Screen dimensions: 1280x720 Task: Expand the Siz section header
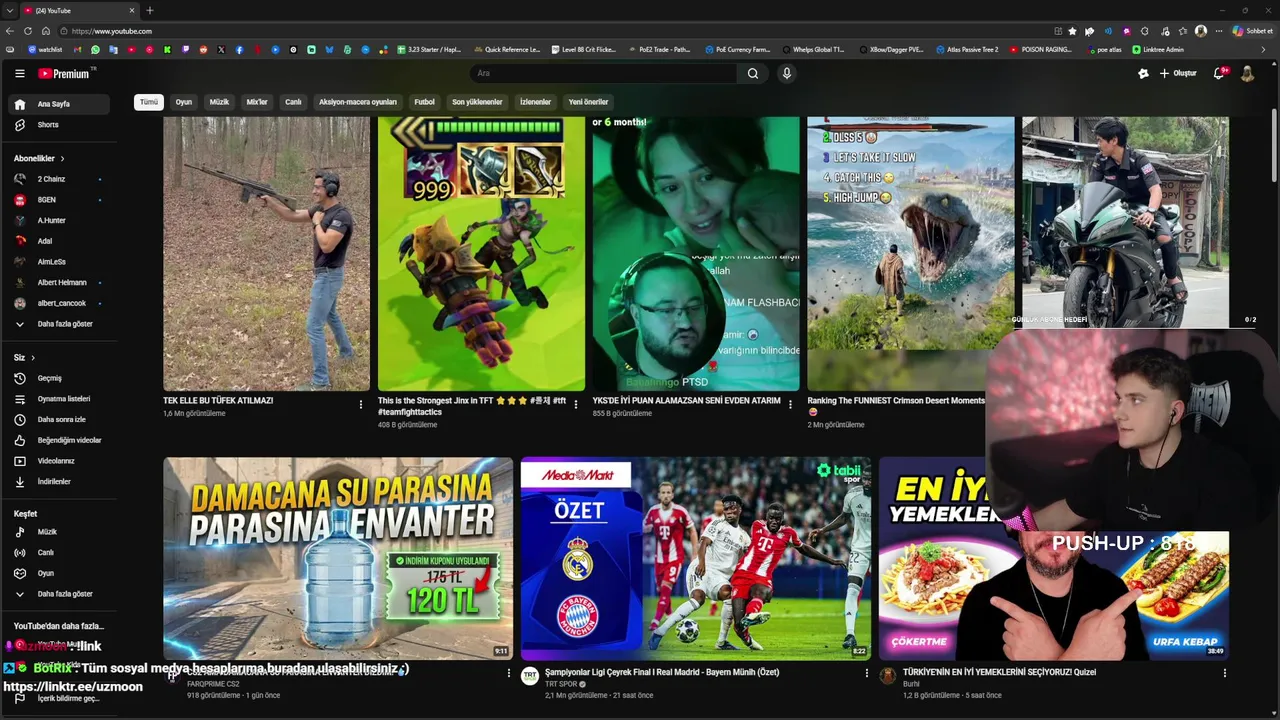coord(24,357)
